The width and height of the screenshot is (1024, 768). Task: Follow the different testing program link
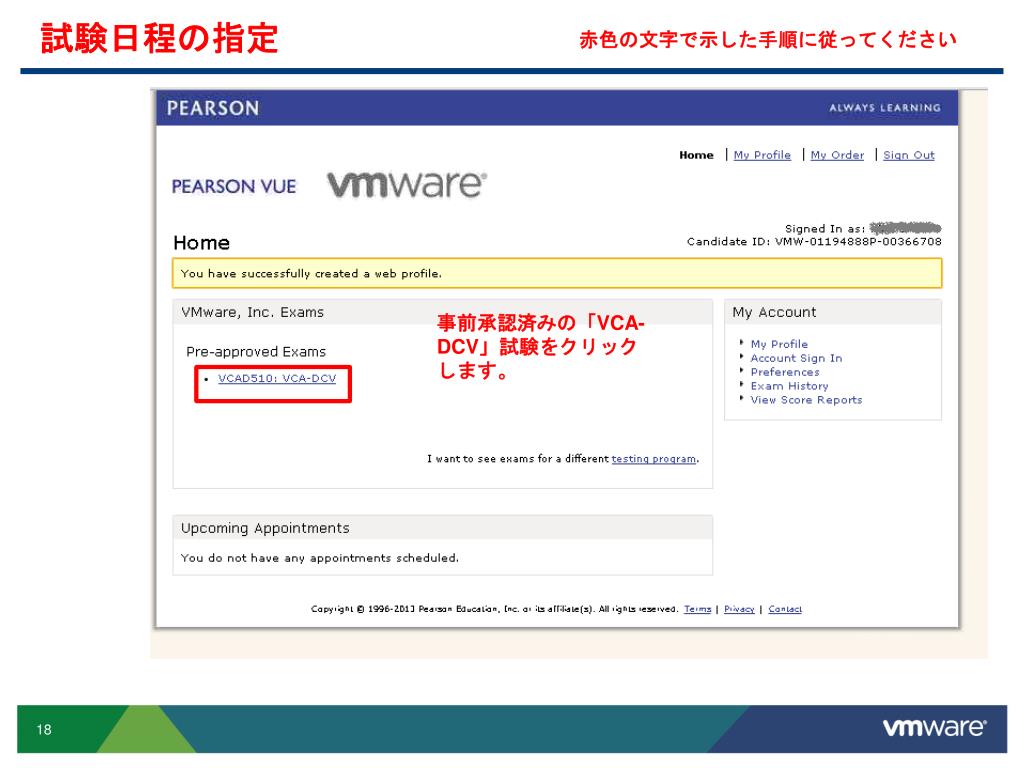654,459
